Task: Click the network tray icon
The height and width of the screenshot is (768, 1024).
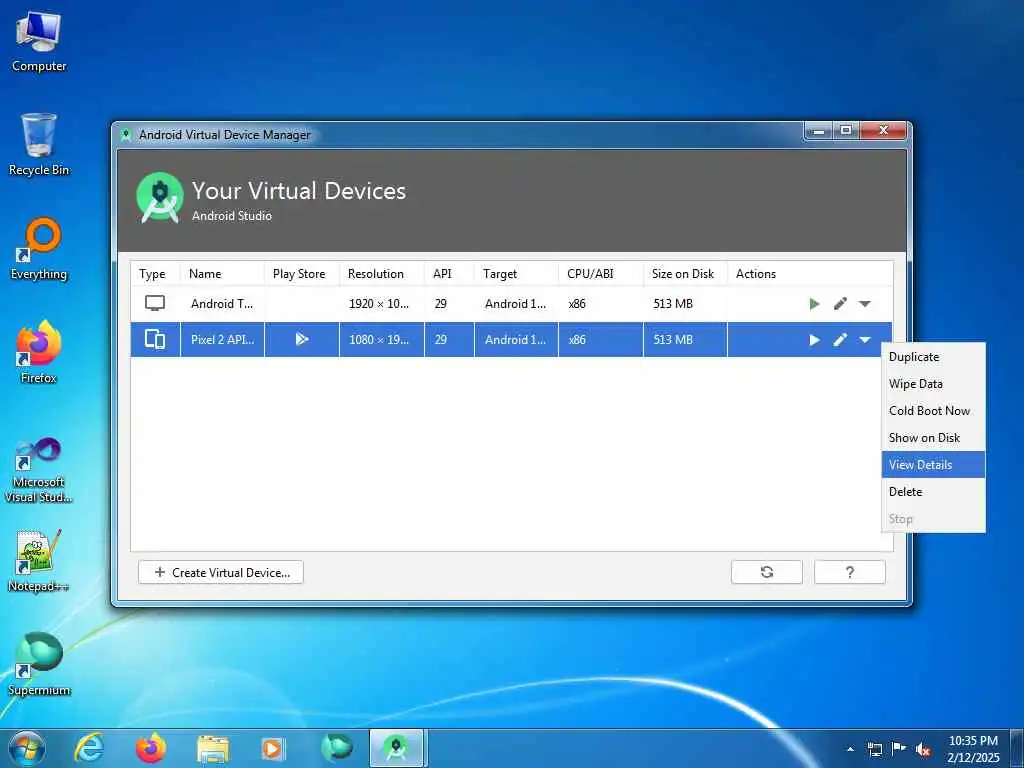Action: click(x=875, y=750)
